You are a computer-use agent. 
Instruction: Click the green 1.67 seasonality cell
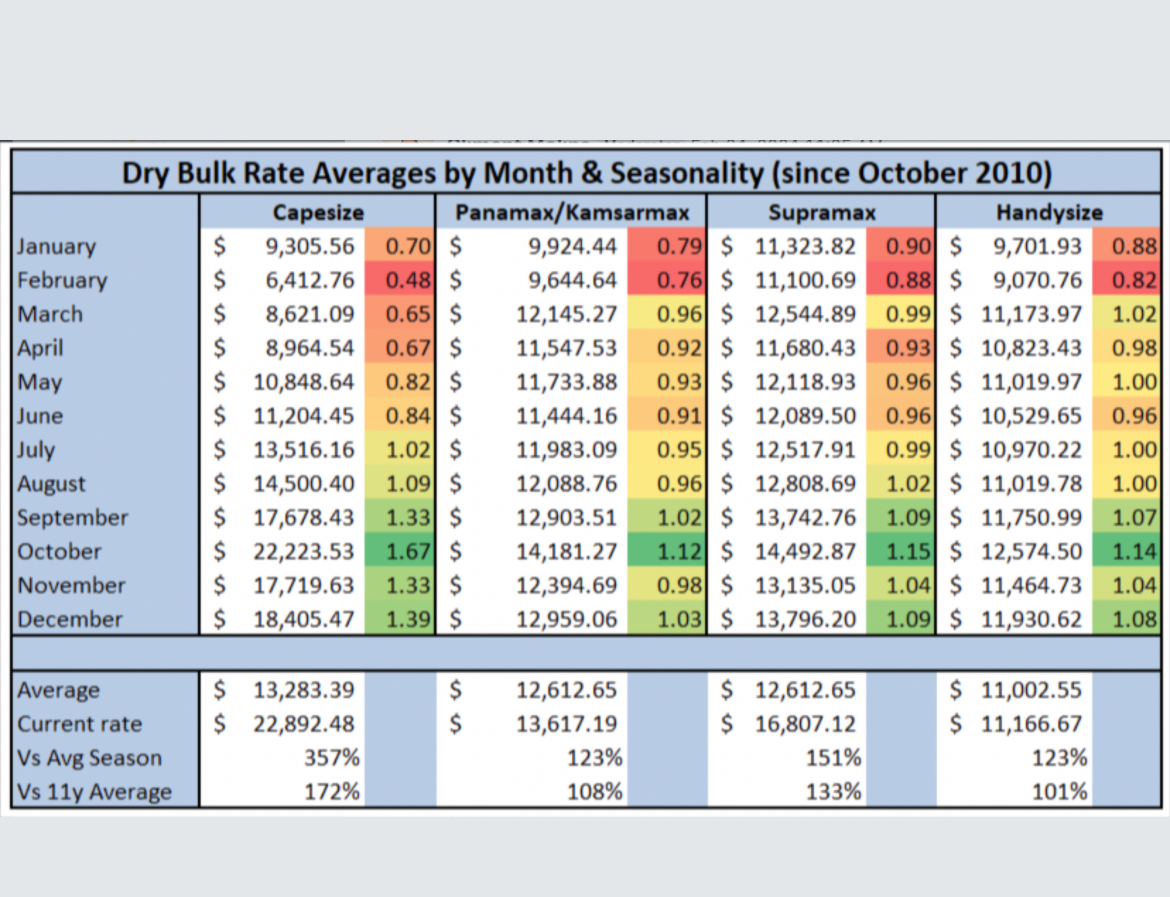401,552
